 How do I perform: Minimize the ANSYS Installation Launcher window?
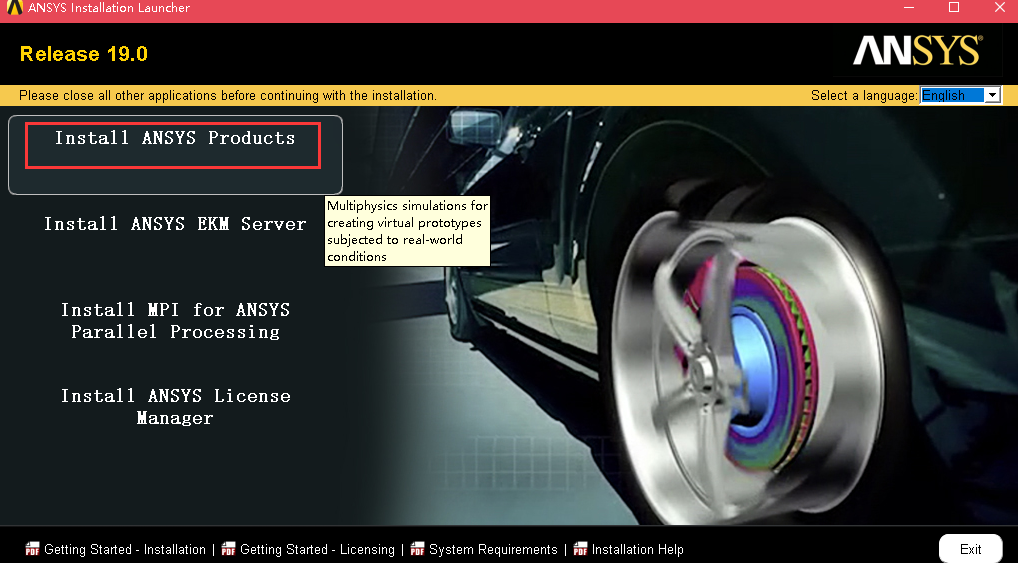coord(909,8)
